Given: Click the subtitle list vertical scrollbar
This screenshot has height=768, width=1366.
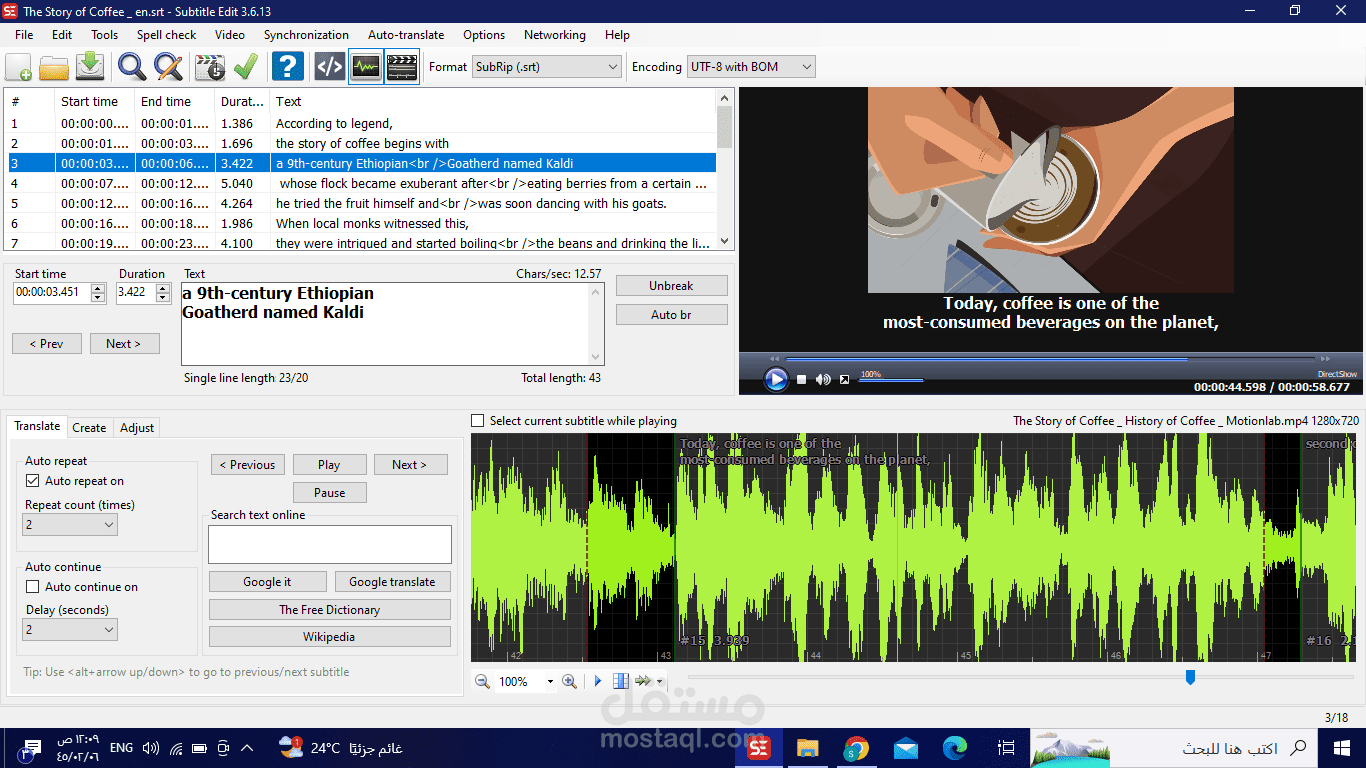Looking at the screenshot, I should point(725,169).
